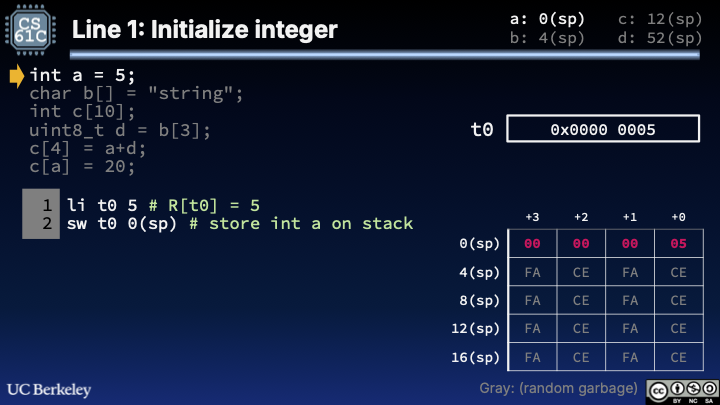The width and height of the screenshot is (720, 405).
Task: Click the orange current-line arrow marker
Action: click(x=16, y=76)
